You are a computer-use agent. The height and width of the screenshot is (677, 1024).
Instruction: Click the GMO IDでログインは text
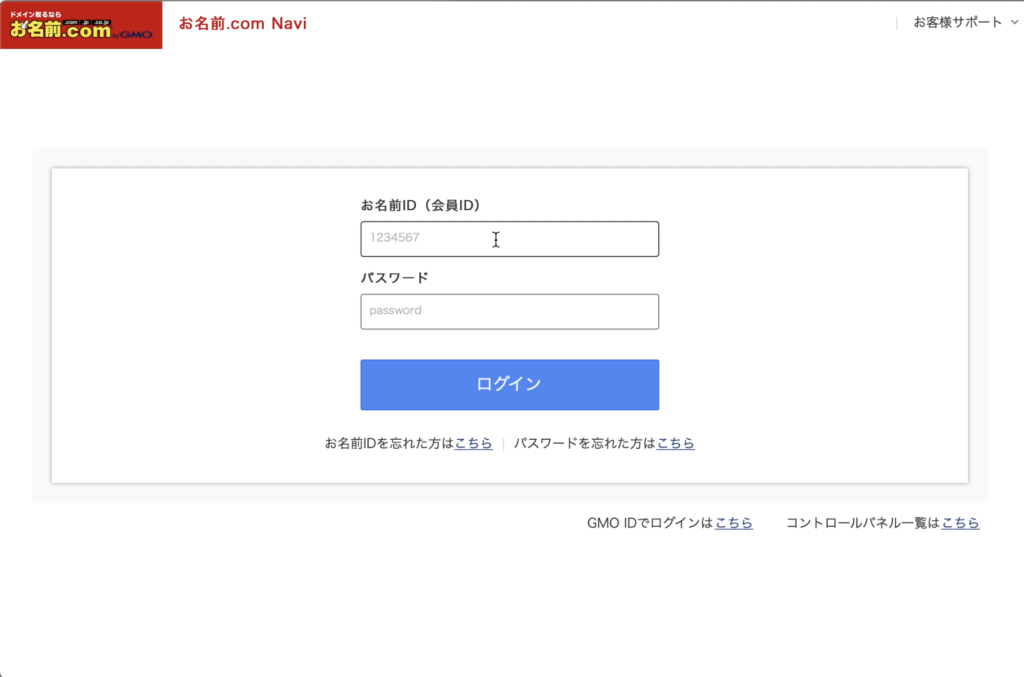point(650,523)
